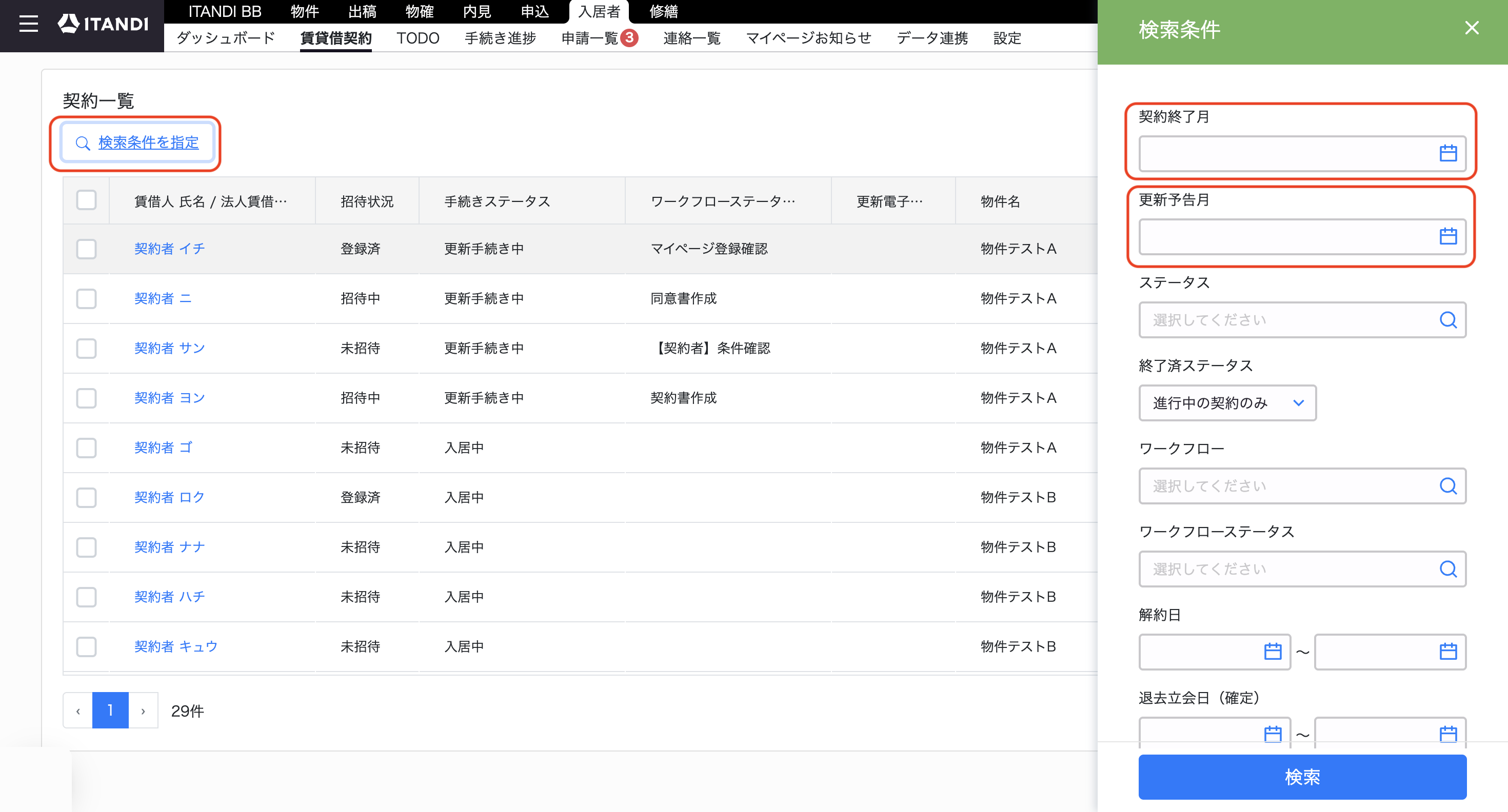Image resolution: width=1508 pixels, height=812 pixels.
Task: Check the 契約者 キュウ row checkbox
Action: (x=86, y=646)
